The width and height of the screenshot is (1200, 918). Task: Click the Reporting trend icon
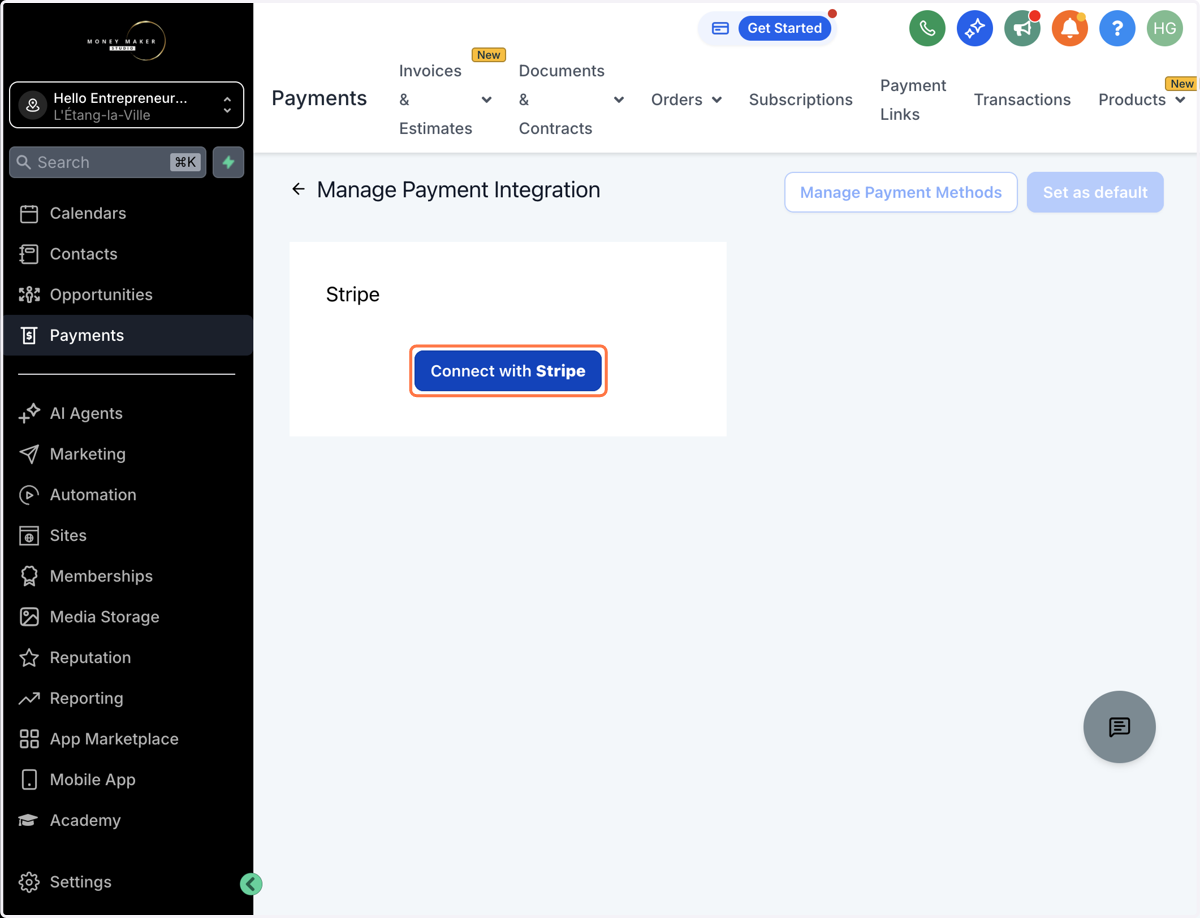[x=29, y=698]
